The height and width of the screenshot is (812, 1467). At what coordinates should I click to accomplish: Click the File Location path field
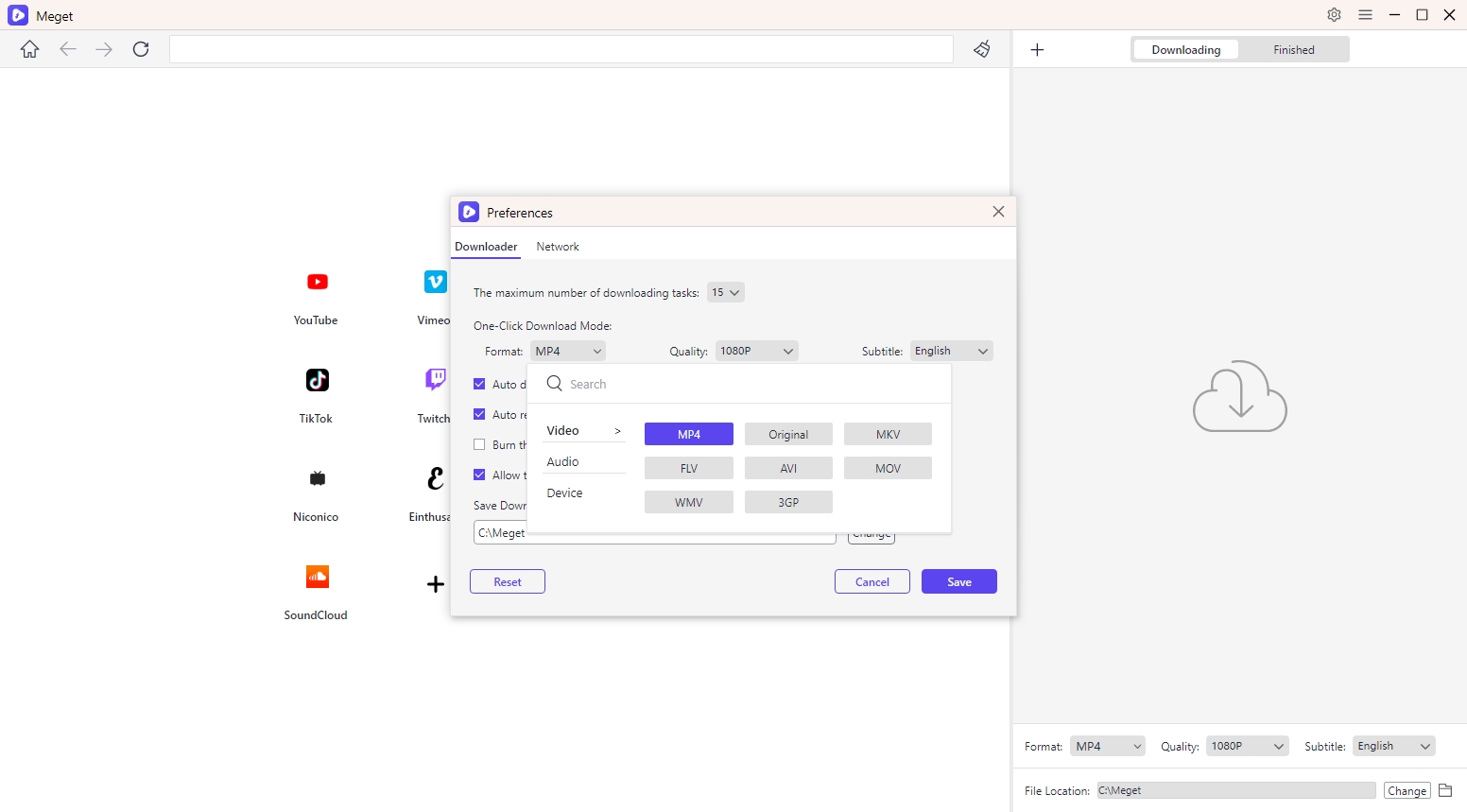point(1236,790)
